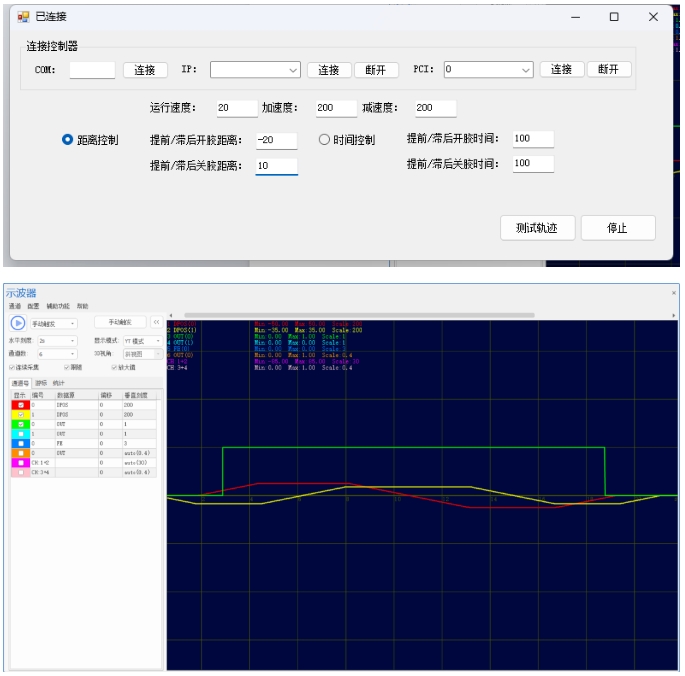Uncheck the red channel 0 DPOS display box

coord(21,405)
